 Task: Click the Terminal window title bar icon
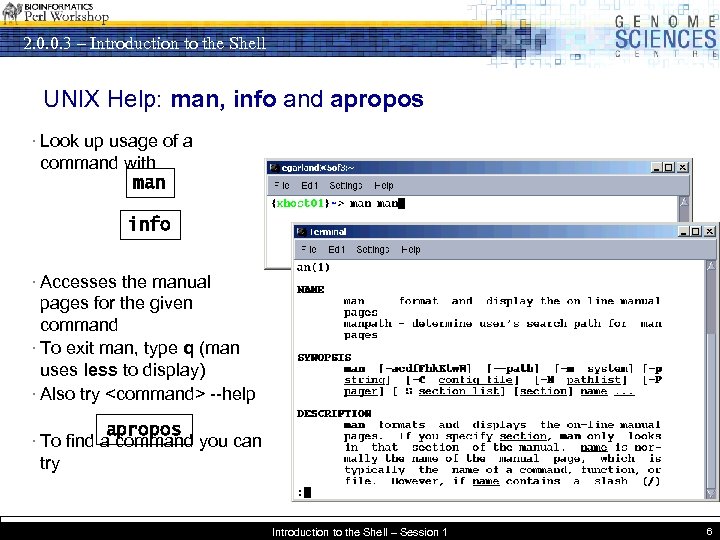point(302,231)
